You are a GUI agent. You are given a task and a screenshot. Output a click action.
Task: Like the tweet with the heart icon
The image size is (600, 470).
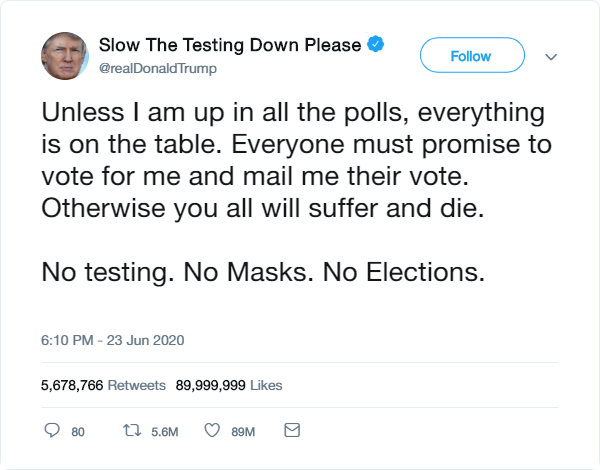tap(211, 431)
